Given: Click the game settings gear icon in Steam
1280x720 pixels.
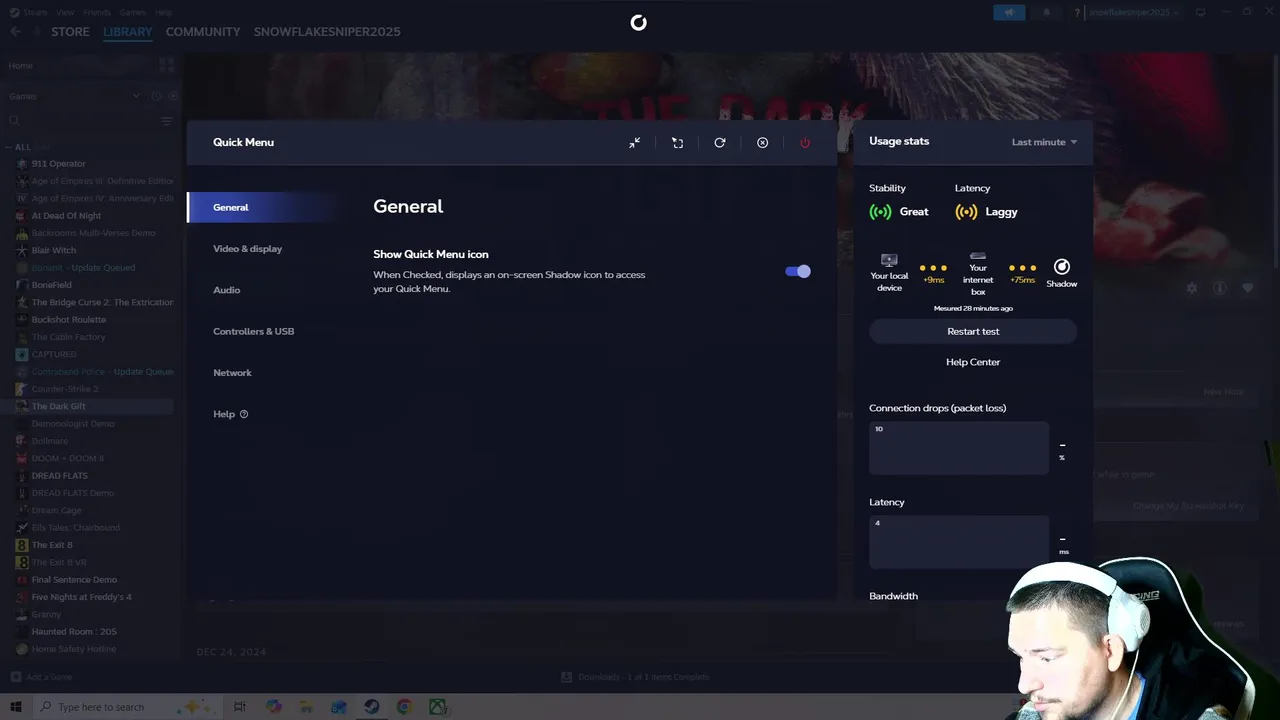Looking at the screenshot, I should pos(1192,288).
